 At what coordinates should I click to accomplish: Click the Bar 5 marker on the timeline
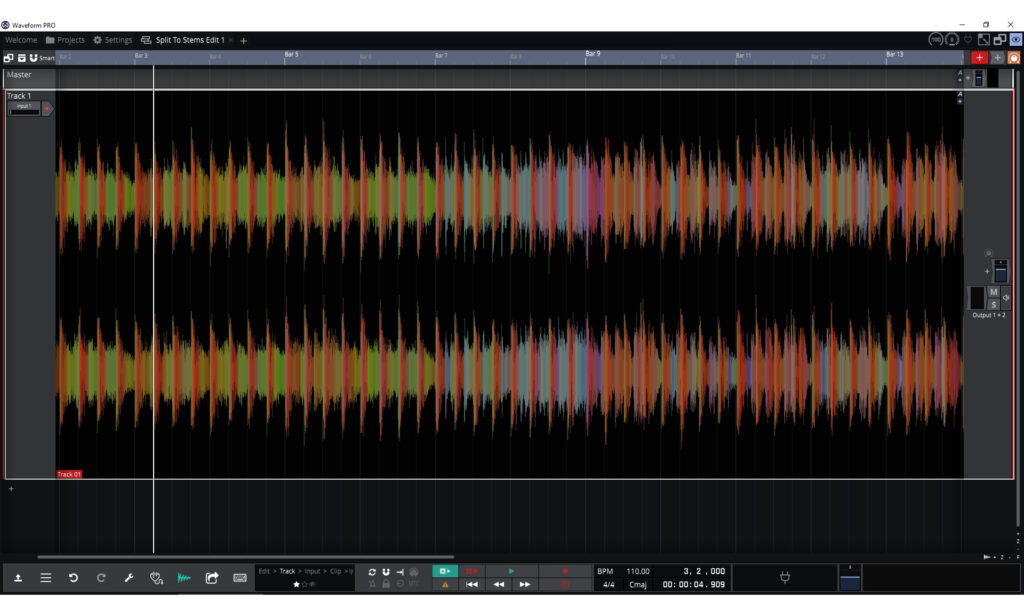[291, 54]
